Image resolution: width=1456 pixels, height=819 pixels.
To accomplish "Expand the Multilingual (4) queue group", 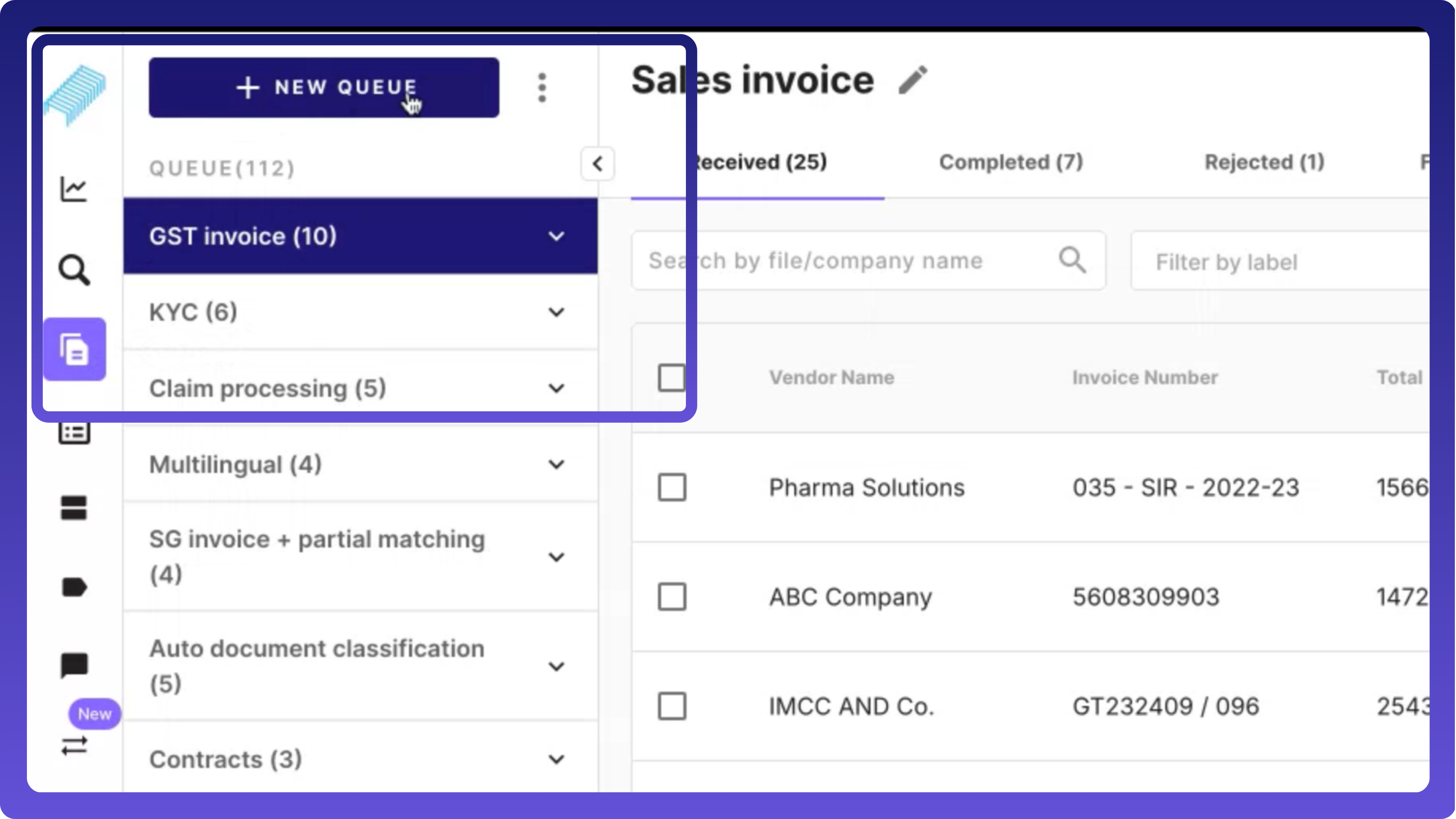I will click(x=556, y=464).
